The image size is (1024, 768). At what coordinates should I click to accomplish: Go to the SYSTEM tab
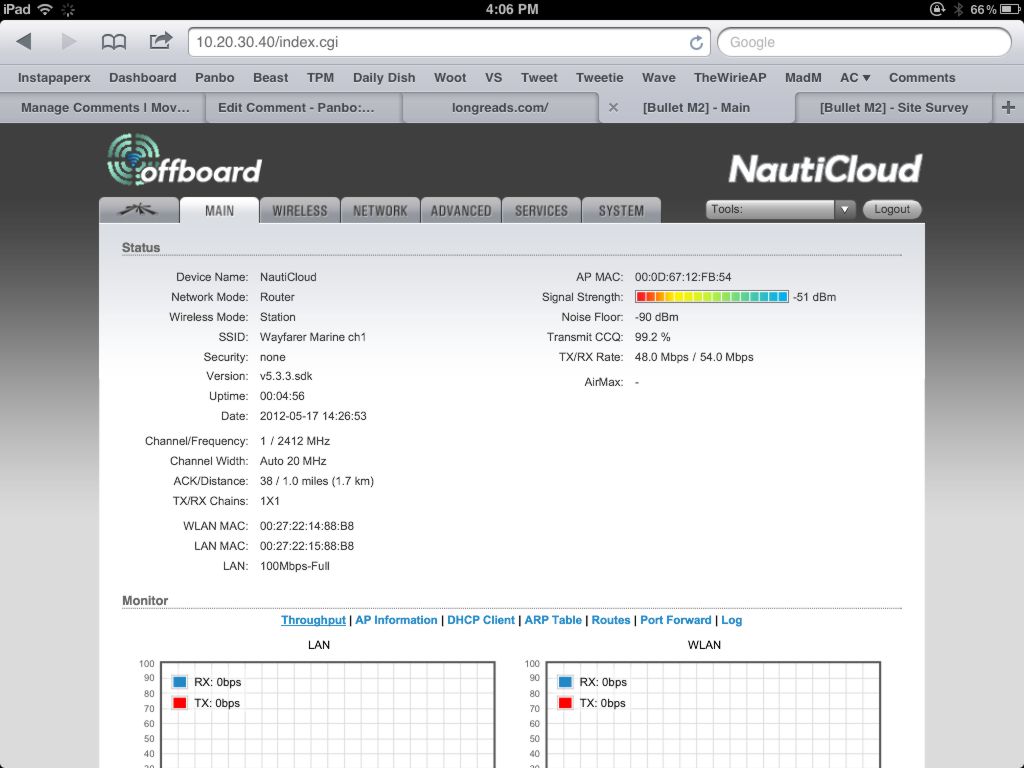(x=621, y=210)
